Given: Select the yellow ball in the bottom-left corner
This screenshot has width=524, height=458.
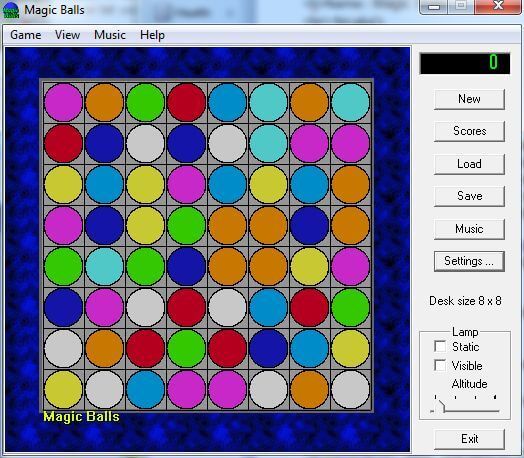Looking at the screenshot, I should click(x=63, y=390).
